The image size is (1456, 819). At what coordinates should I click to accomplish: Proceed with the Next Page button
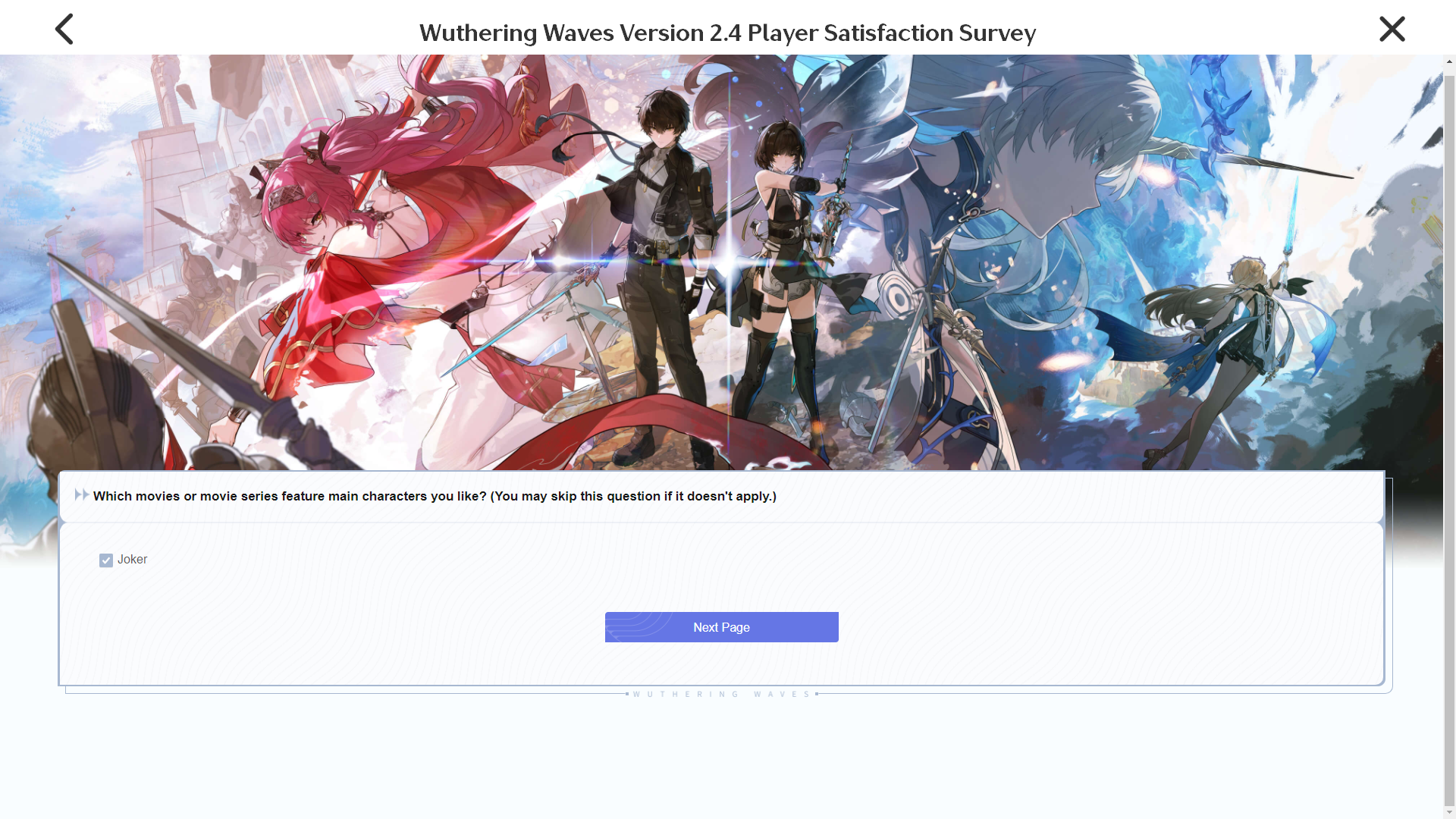pos(722,627)
